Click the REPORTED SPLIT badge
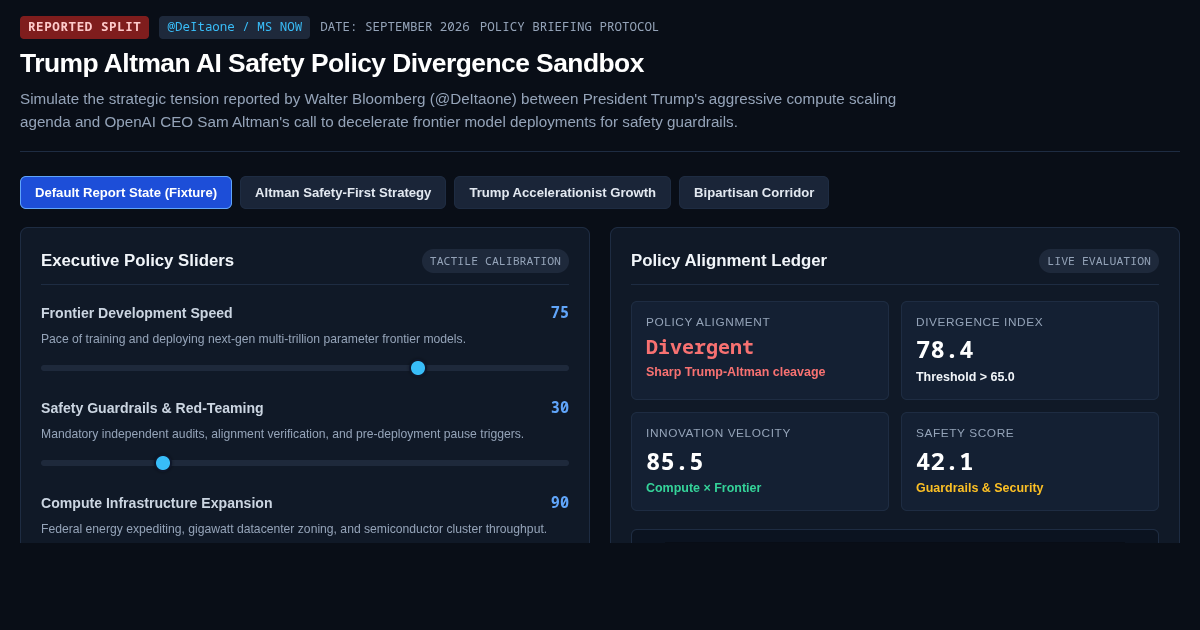 [84, 27]
